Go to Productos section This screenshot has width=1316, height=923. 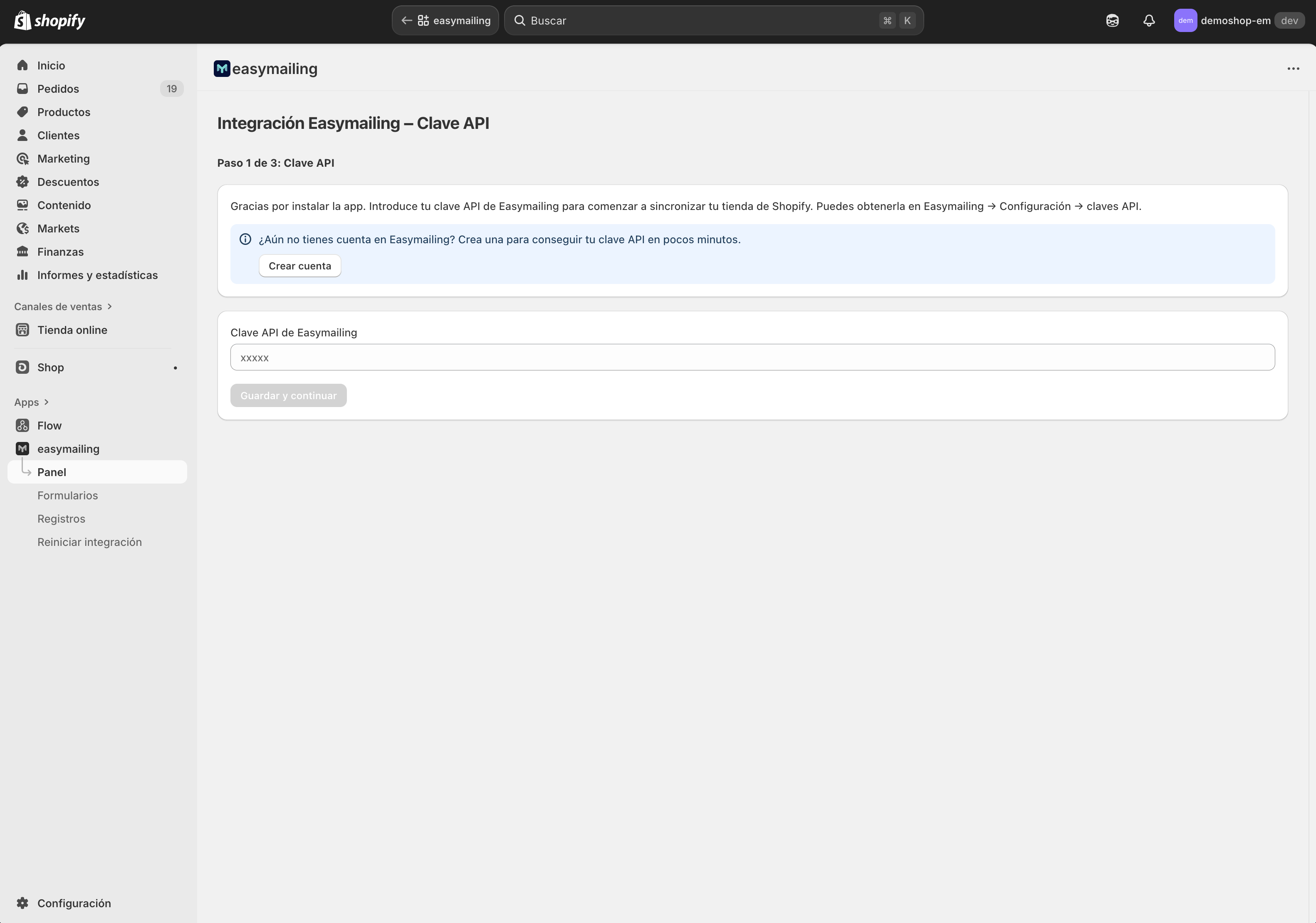pos(97,112)
